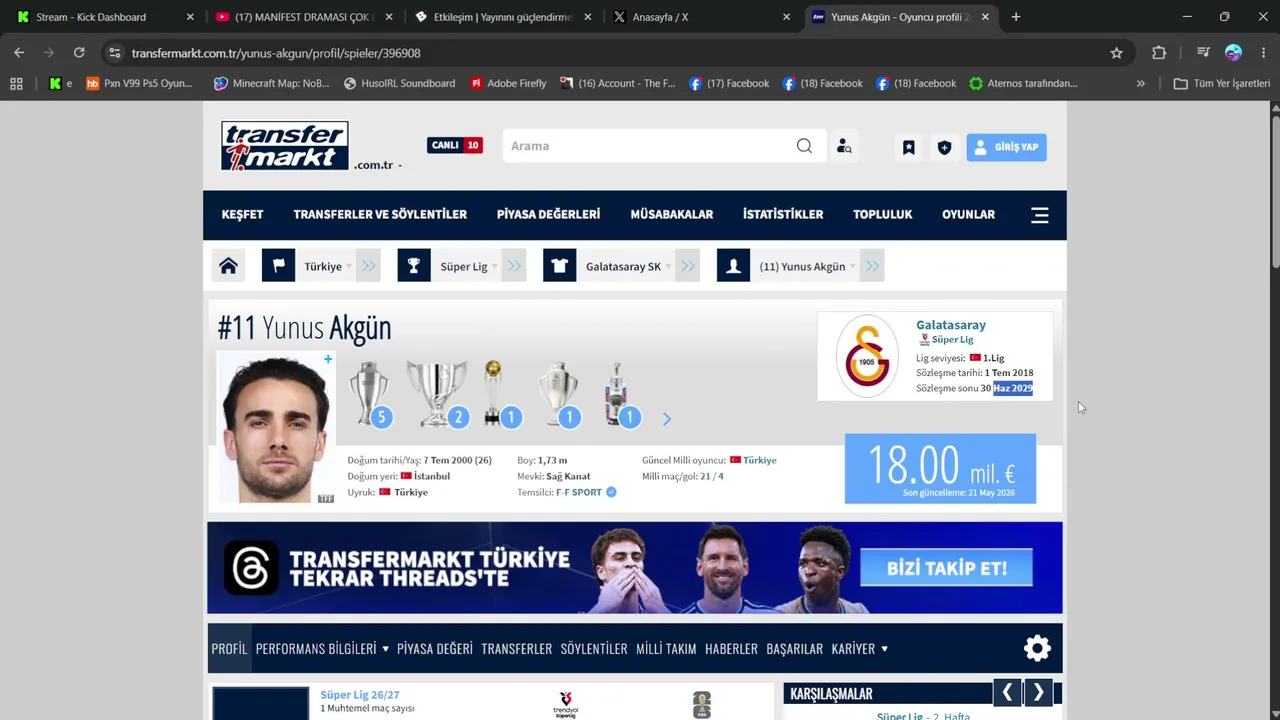Screen dimensions: 1280x720
Task: Open the Müsabakalar menu
Action: (672, 215)
